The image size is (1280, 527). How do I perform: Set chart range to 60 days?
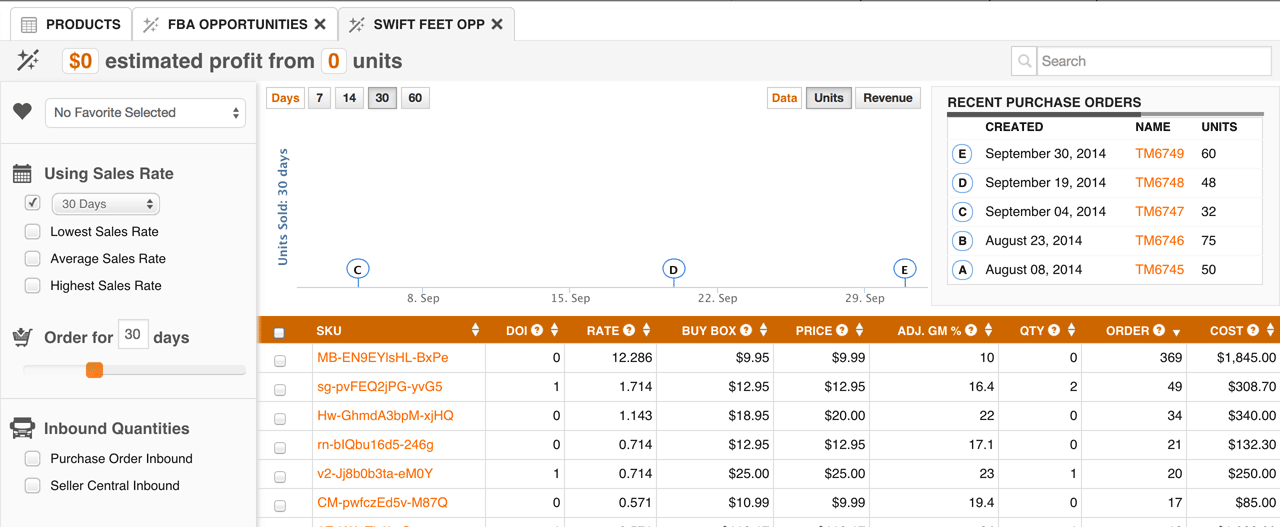(415, 98)
